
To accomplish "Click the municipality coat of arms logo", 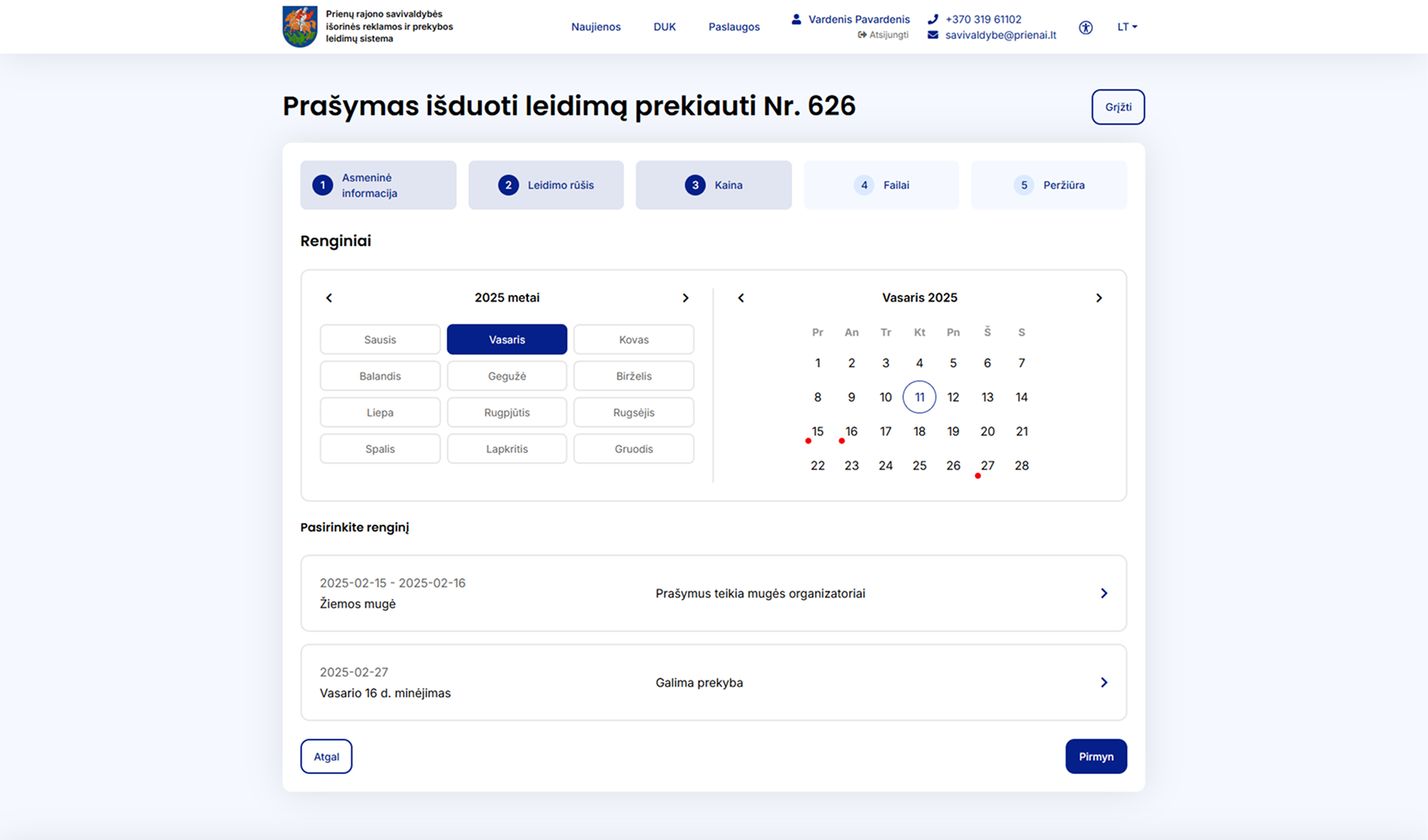I will pos(300,26).
